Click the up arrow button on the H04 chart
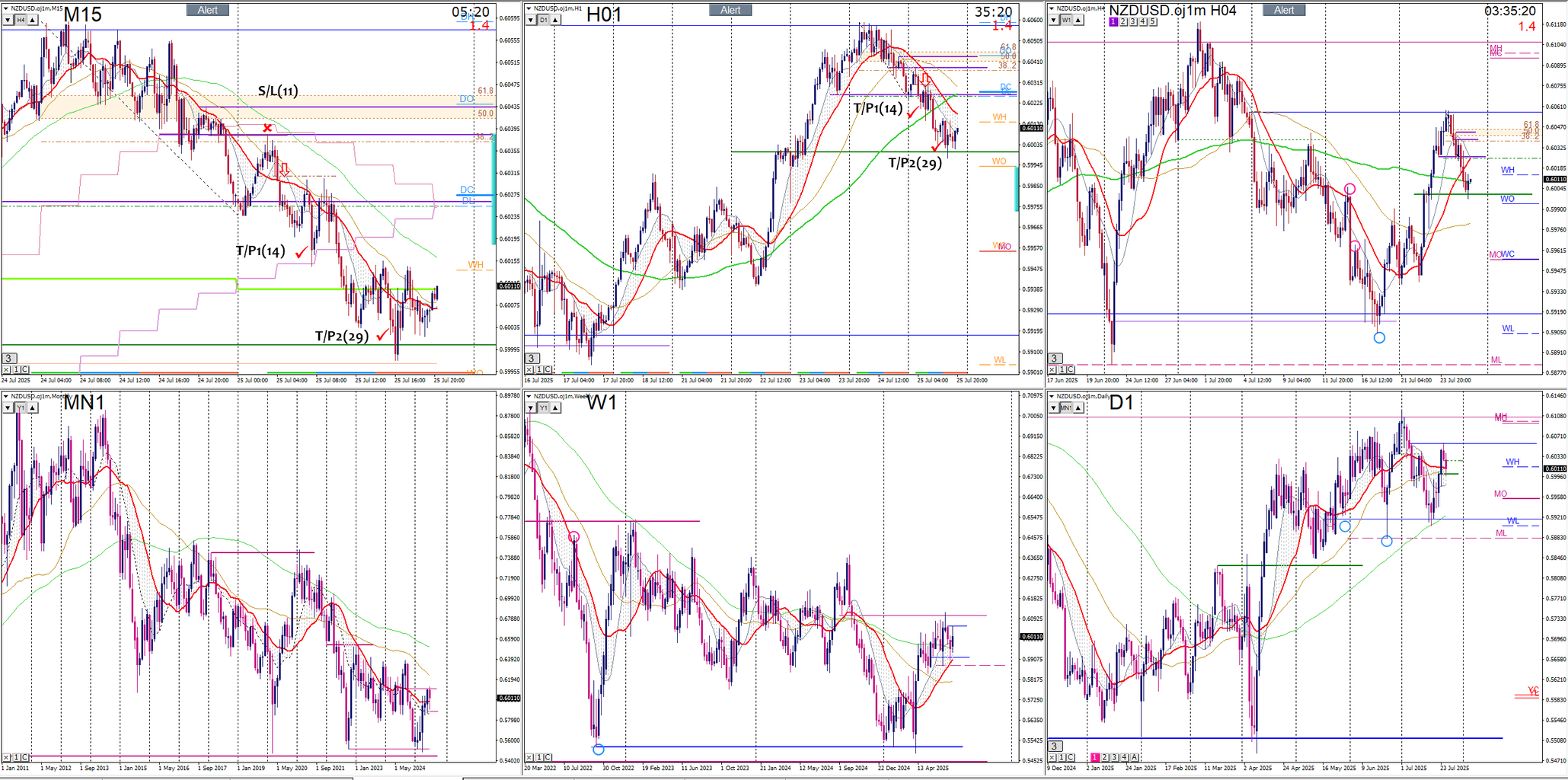 (1079, 20)
